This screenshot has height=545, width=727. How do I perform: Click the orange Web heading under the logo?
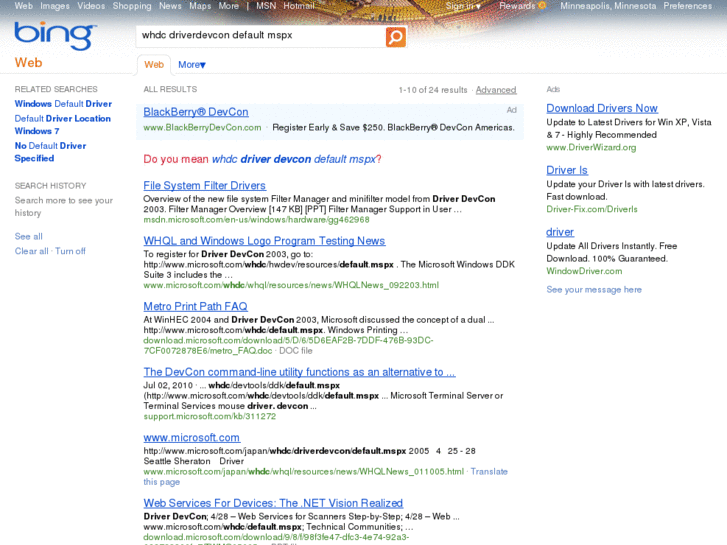[28, 63]
